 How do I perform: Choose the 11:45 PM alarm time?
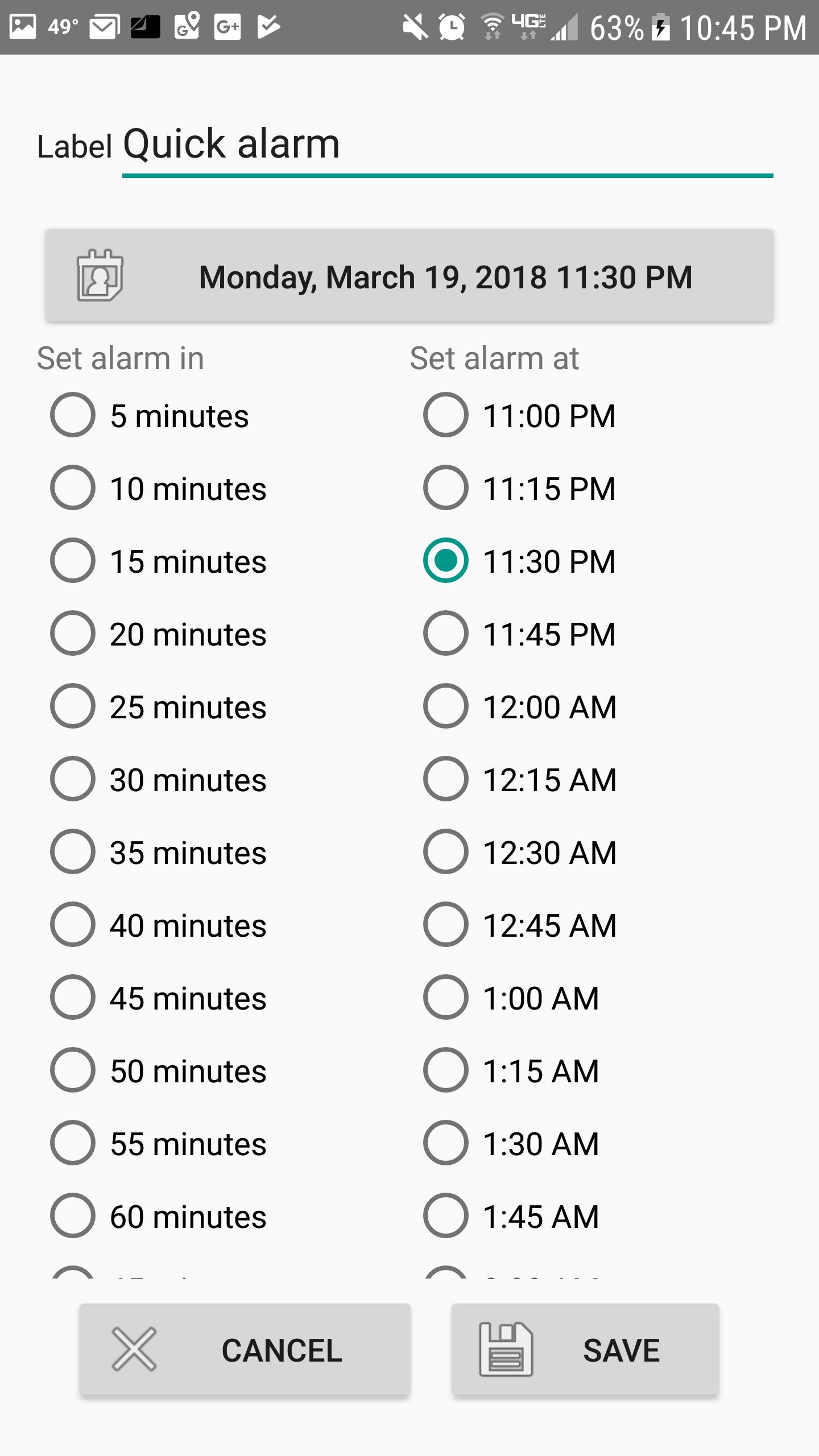(520, 634)
